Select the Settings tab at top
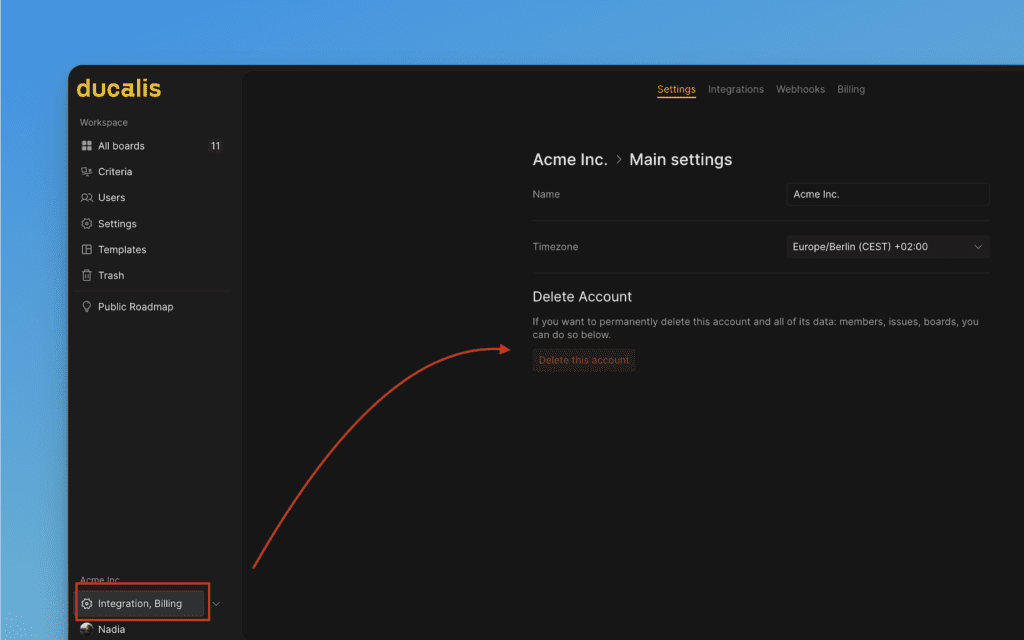The width and height of the screenshot is (1024, 640). click(676, 90)
